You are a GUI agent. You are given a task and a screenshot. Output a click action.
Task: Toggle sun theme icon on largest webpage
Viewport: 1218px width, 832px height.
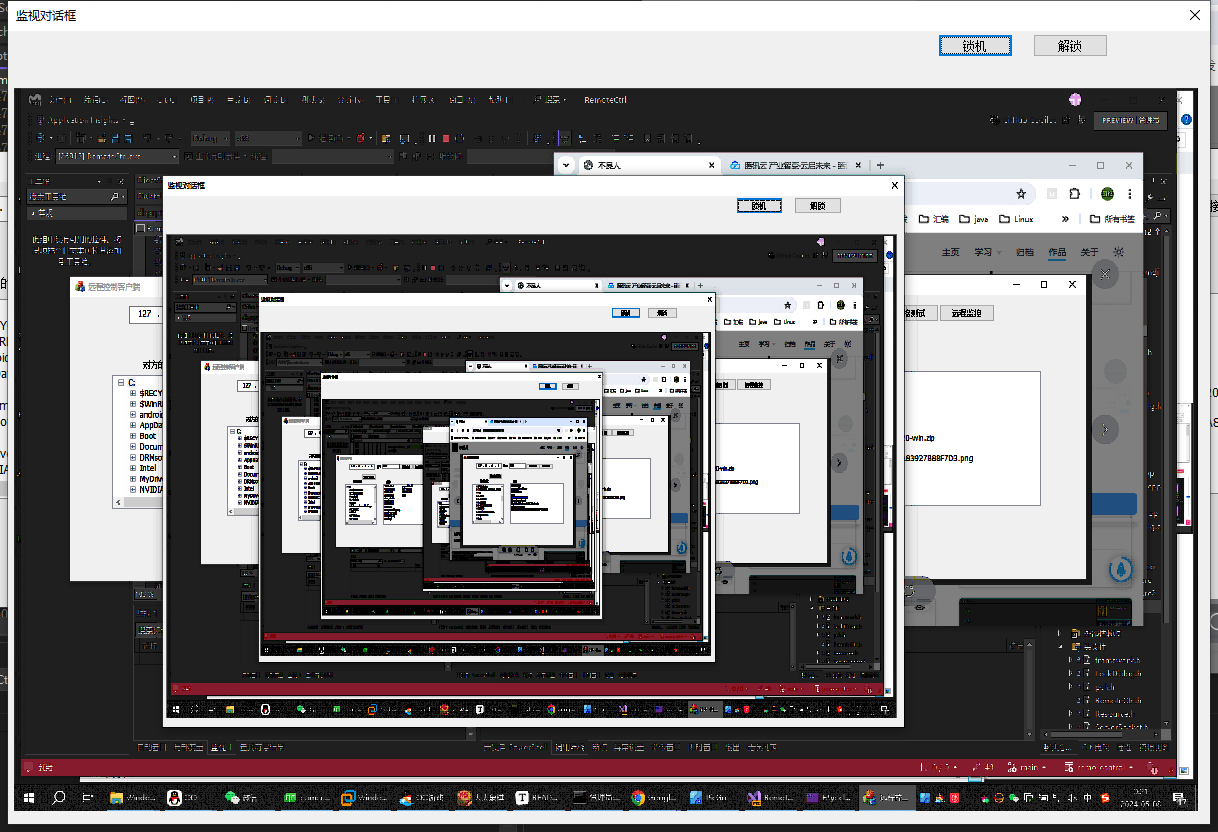(1119, 252)
